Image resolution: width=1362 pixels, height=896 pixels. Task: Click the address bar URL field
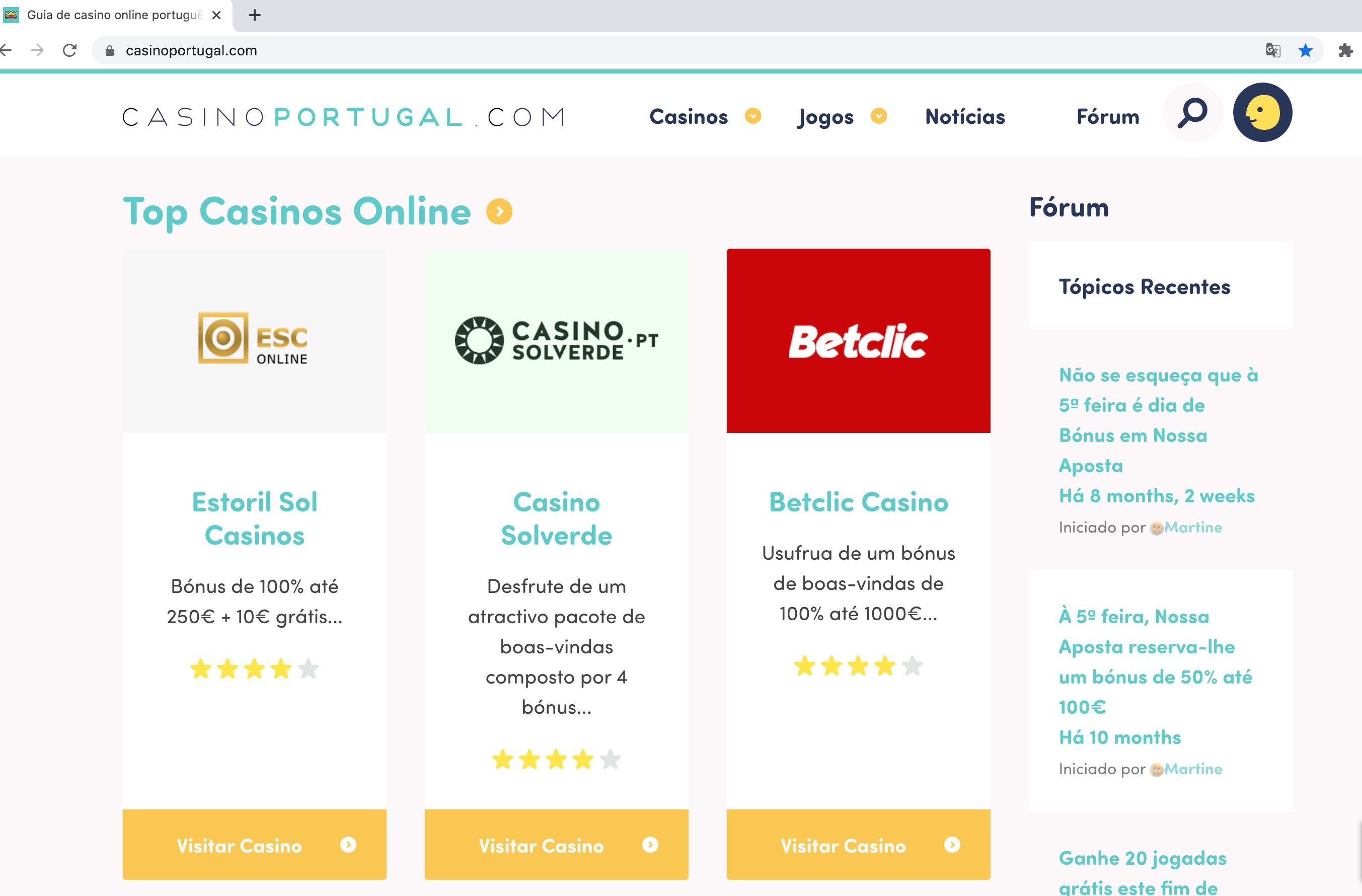click(687, 50)
